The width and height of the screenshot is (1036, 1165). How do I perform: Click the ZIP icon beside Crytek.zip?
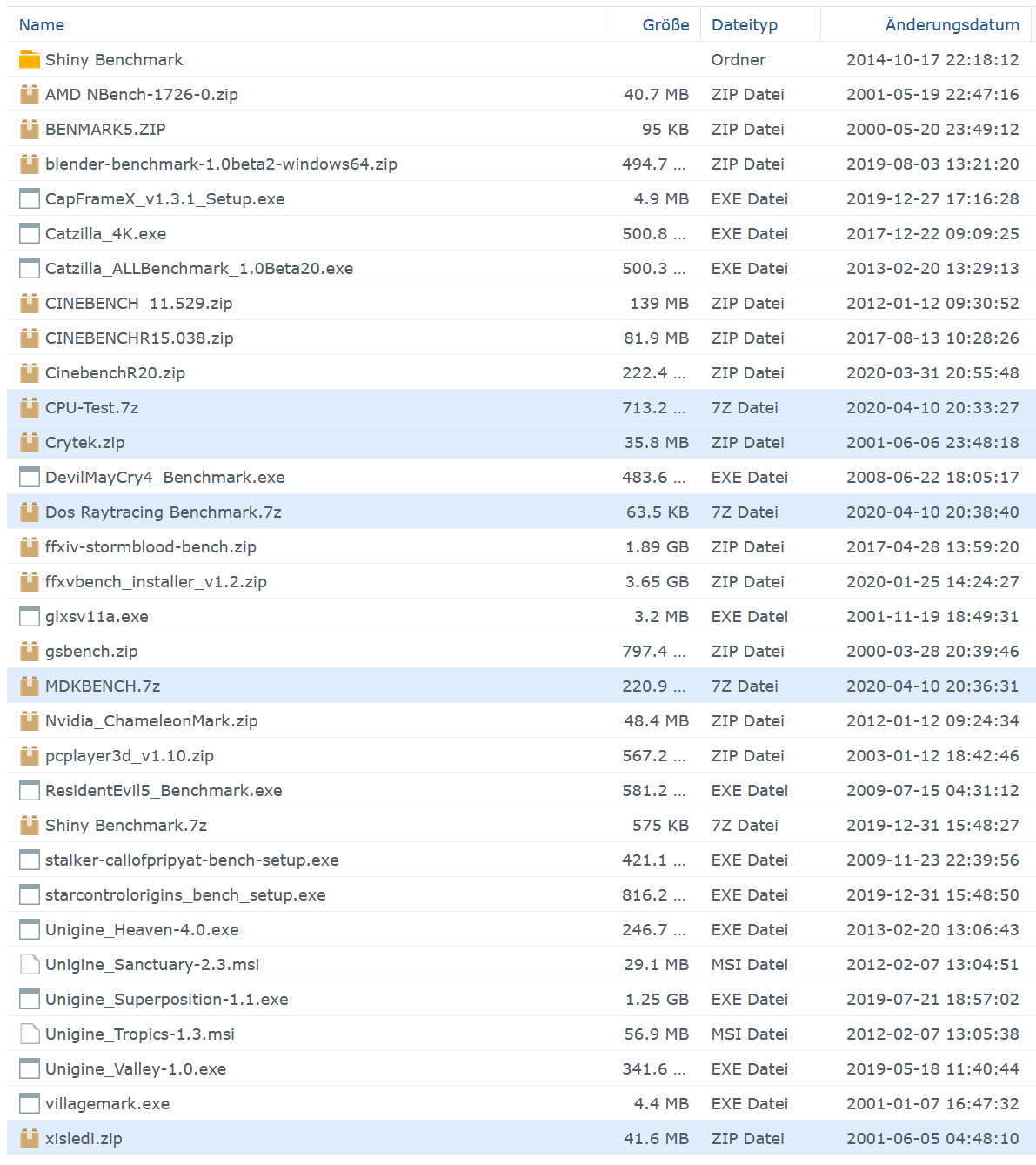(x=29, y=442)
